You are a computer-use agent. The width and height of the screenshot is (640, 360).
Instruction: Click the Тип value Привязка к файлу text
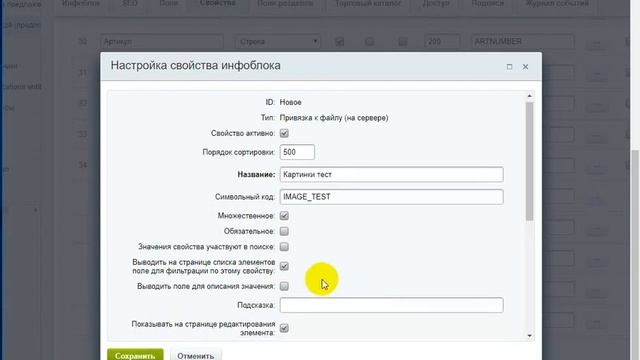point(334,118)
